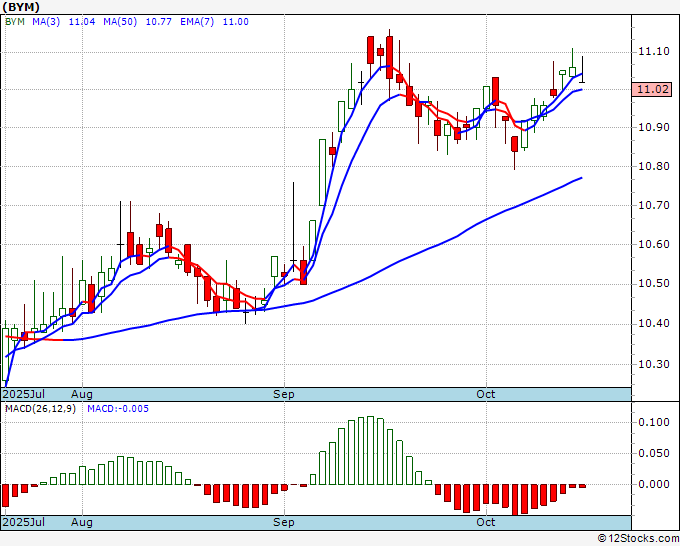Click Sep on the MACD axis
The height and width of the screenshot is (546, 680).
tap(284, 523)
